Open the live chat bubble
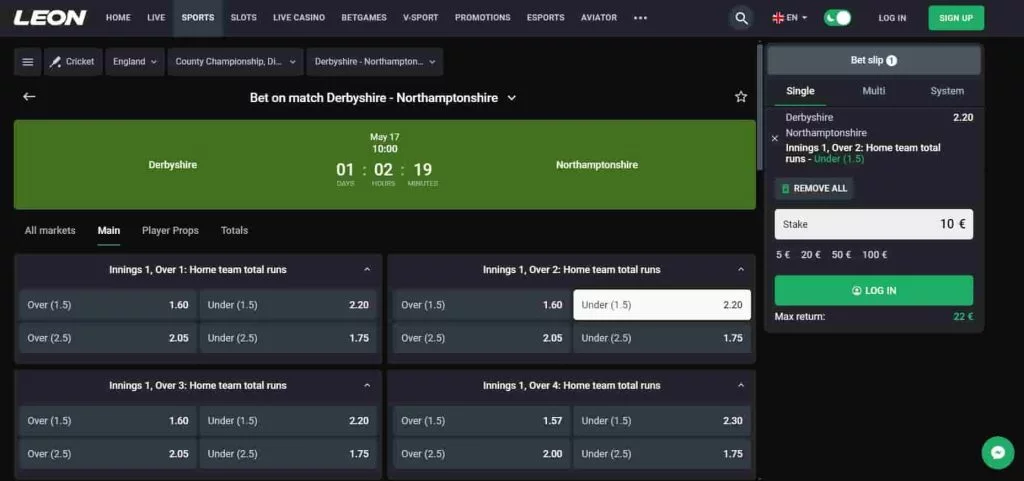Image resolution: width=1024 pixels, height=481 pixels. [x=997, y=453]
